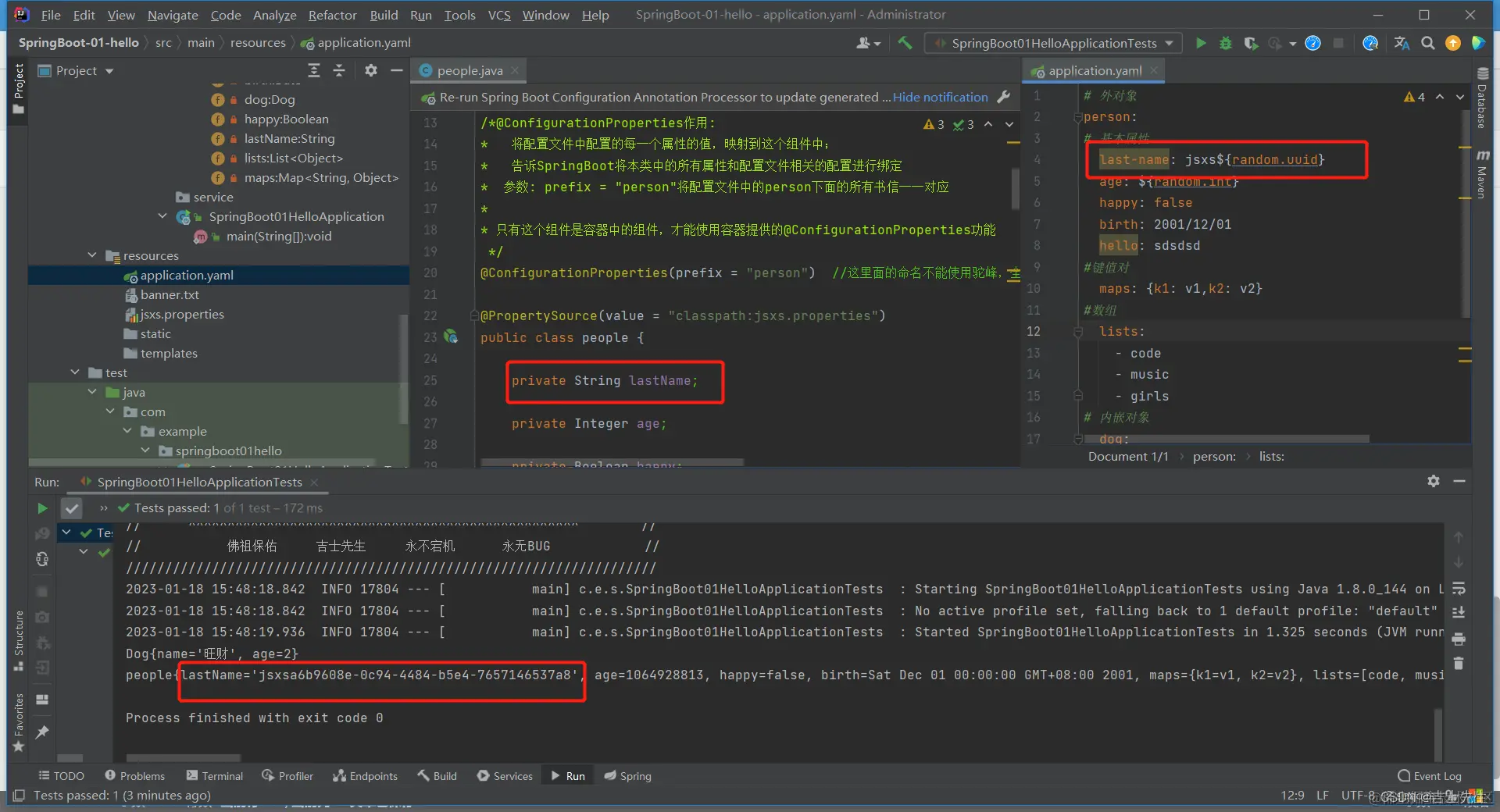Toggle soft-wrap in the console
The width and height of the screenshot is (1500, 812).
click(x=1458, y=588)
